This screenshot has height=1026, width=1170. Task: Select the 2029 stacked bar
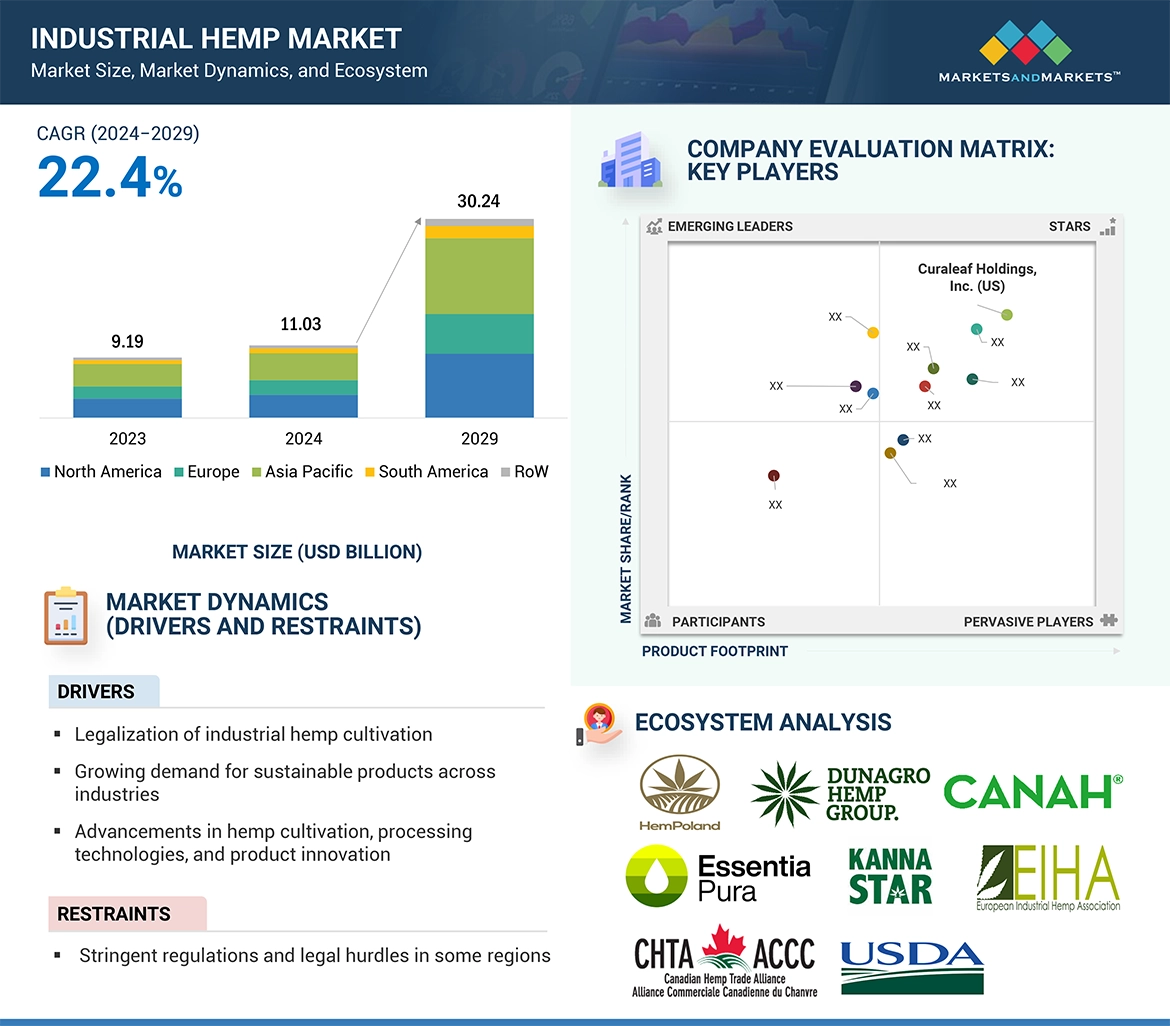click(479, 318)
